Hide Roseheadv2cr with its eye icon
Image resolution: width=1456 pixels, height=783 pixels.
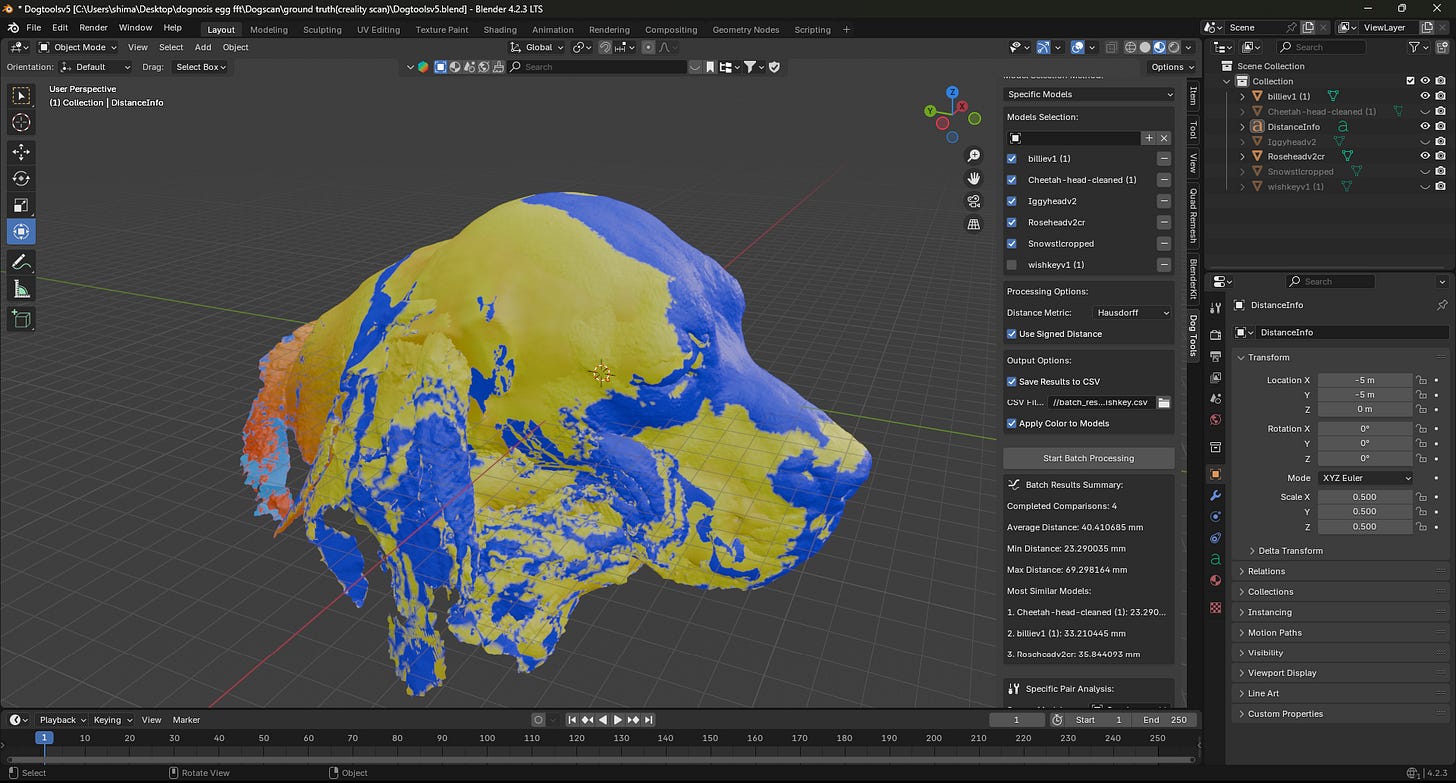click(x=1425, y=156)
